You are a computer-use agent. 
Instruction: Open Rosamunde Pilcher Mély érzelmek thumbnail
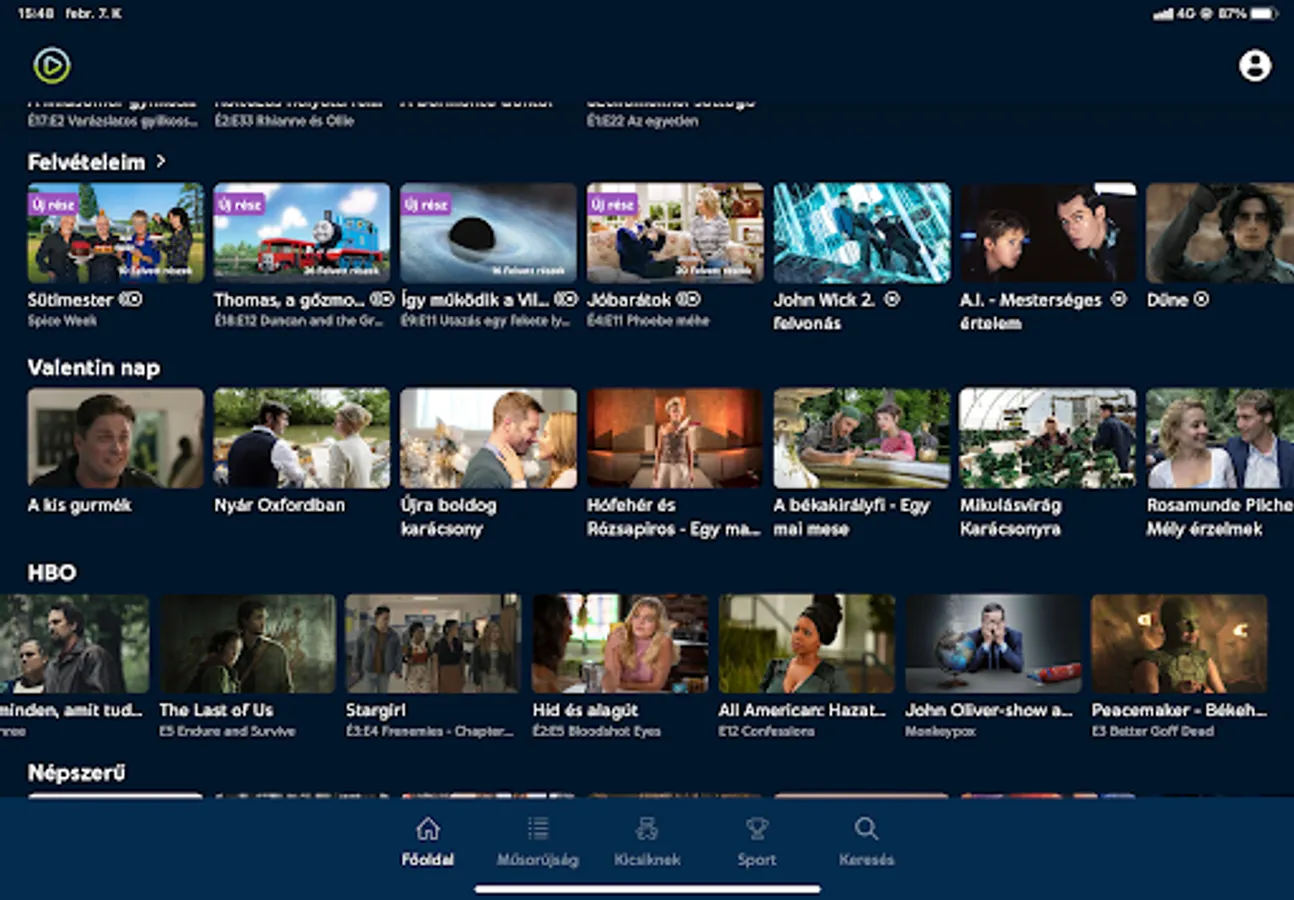1220,438
